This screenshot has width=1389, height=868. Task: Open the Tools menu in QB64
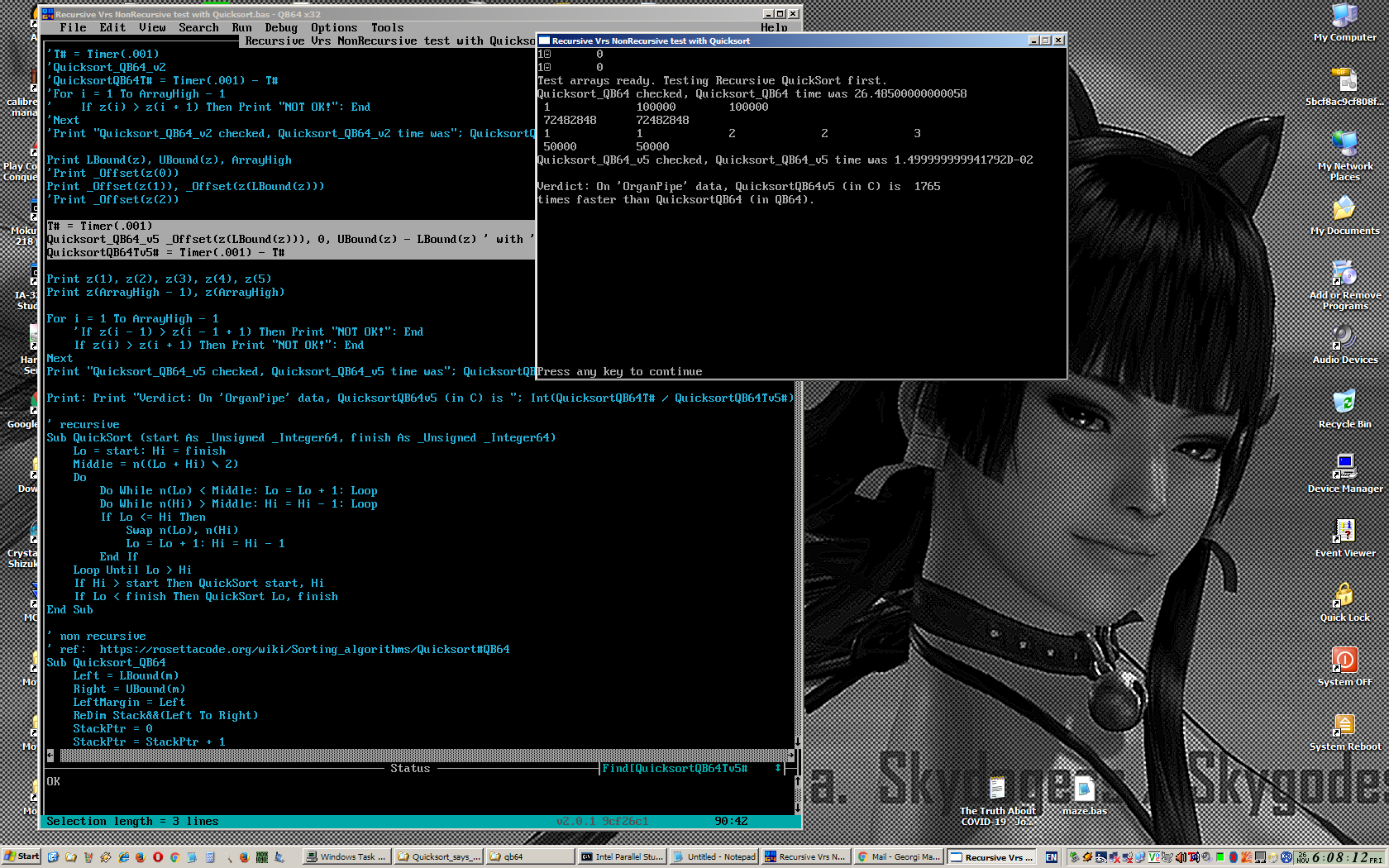click(387, 27)
